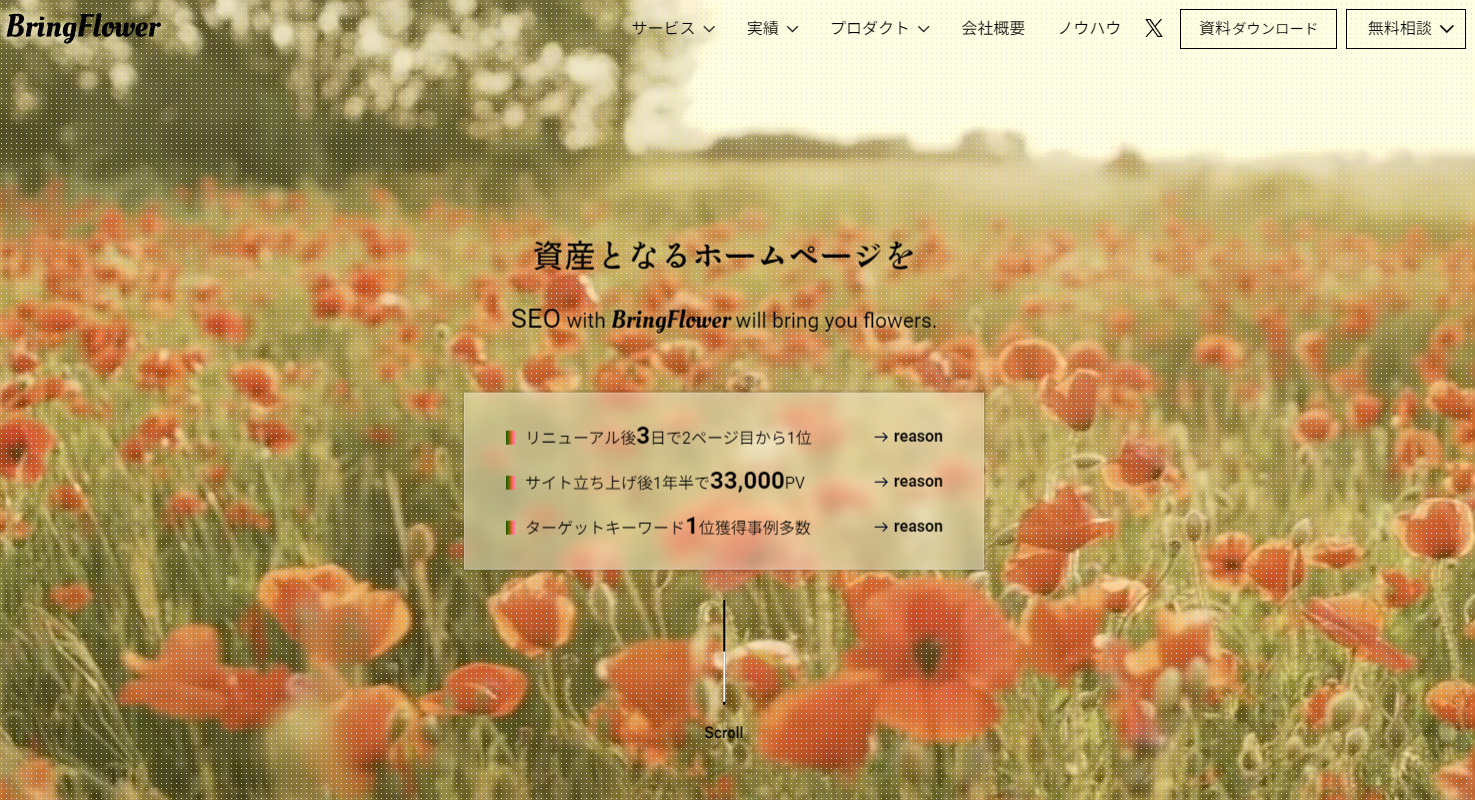Click the Scroll indicator line
This screenshot has width=1475, height=800.
tap(724, 650)
